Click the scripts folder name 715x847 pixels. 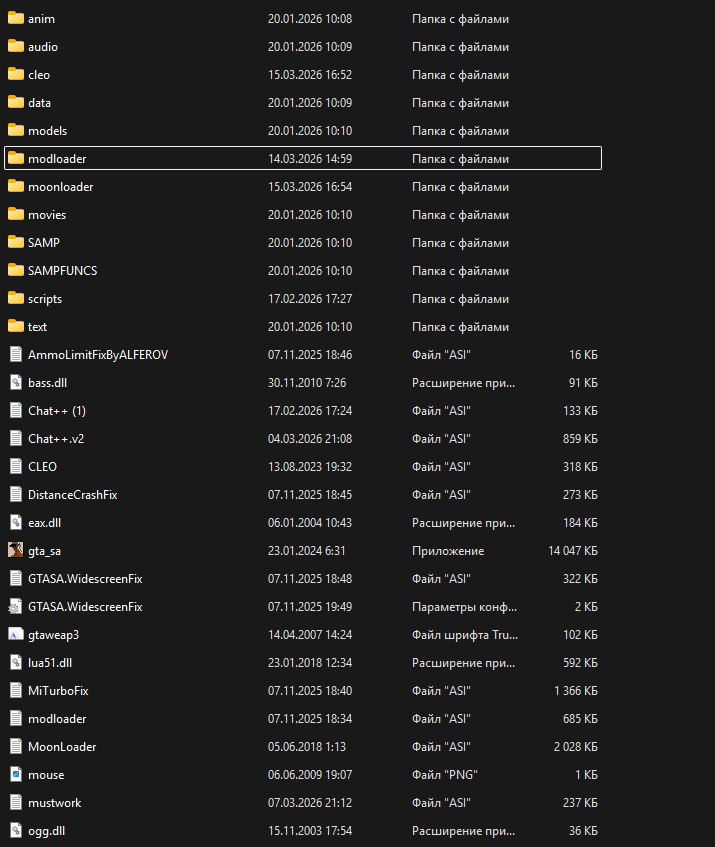click(44, 299)
